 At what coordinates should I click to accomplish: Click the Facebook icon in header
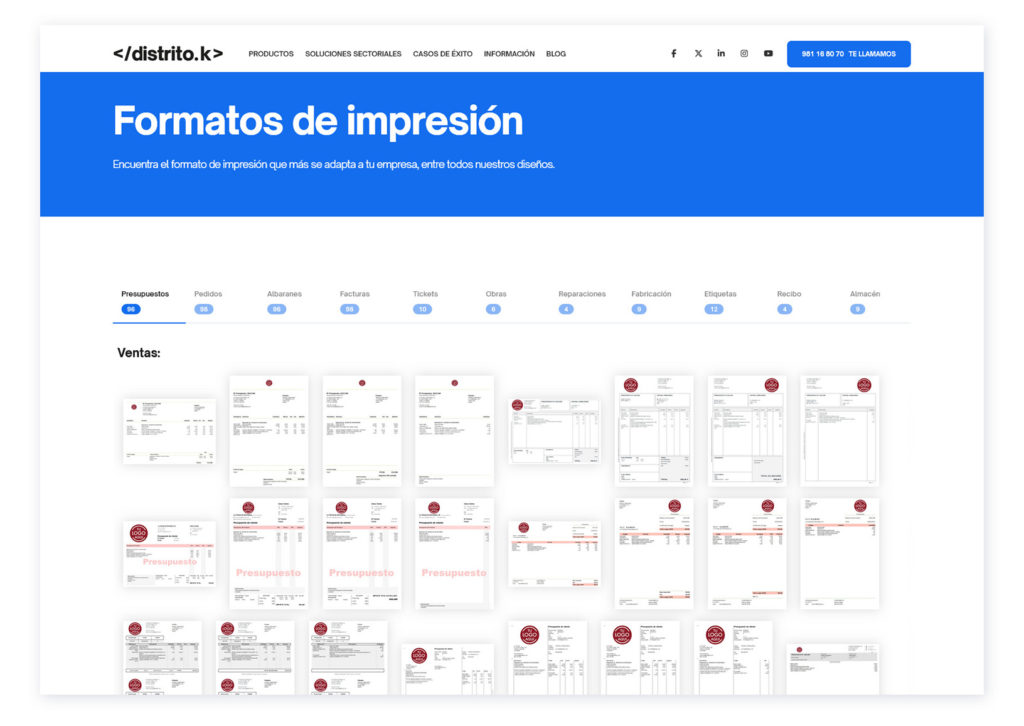pos(673,54)
